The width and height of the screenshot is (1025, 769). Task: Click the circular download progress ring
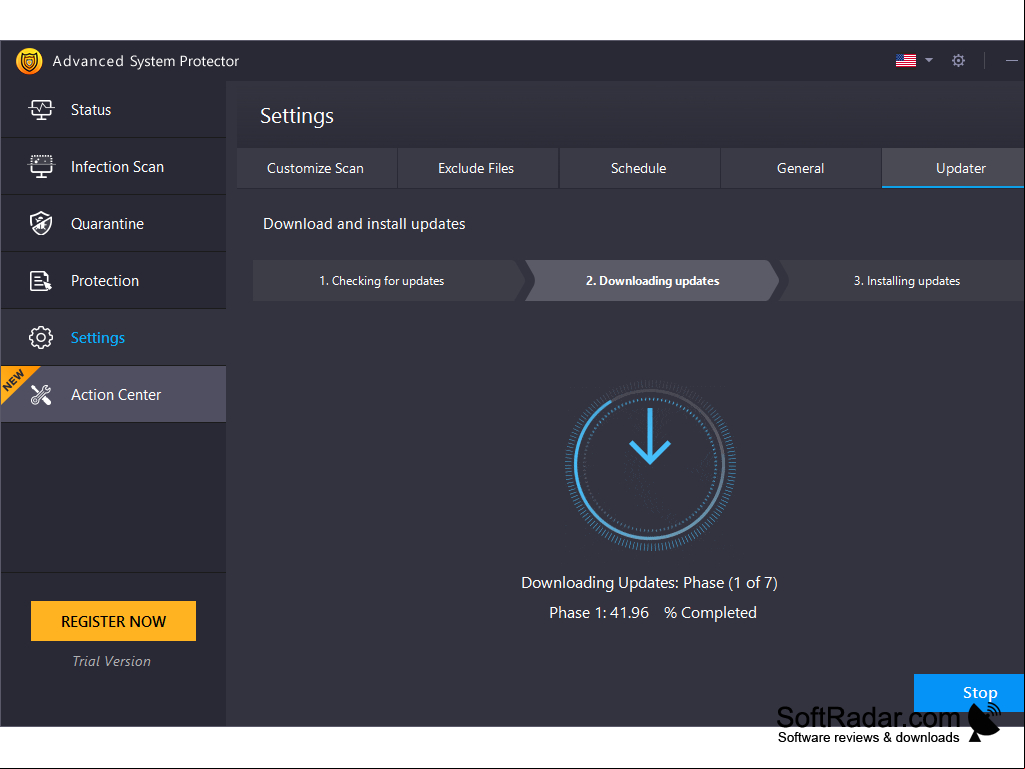(x=650, y=466)
